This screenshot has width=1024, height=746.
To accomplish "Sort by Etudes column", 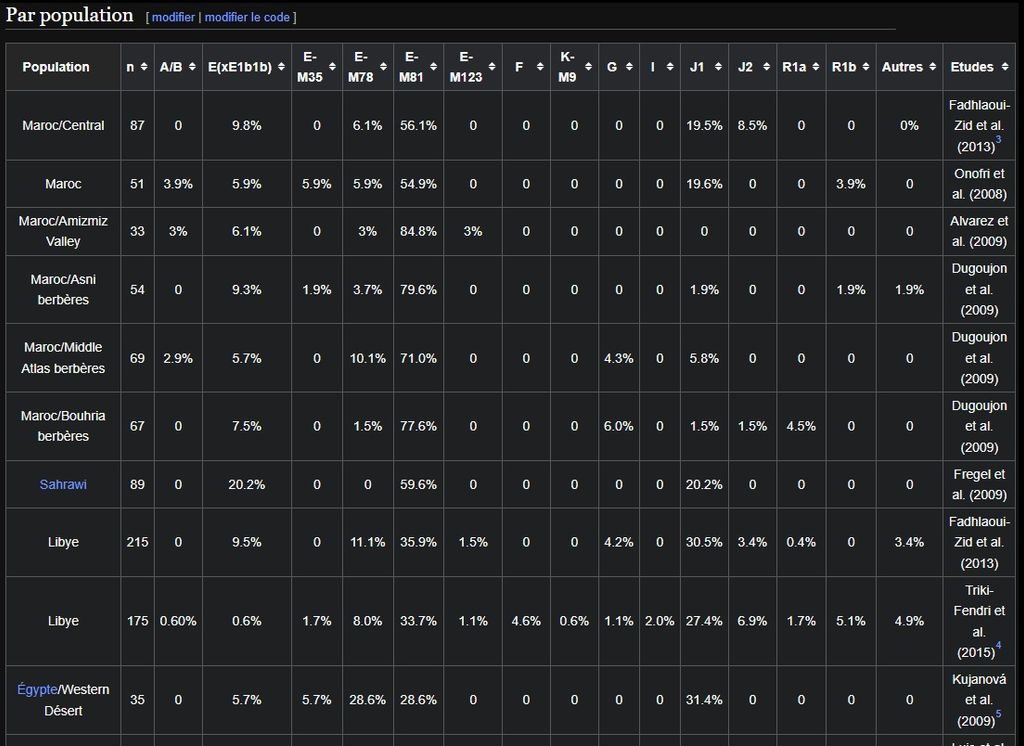I will [x=979, y=67].
